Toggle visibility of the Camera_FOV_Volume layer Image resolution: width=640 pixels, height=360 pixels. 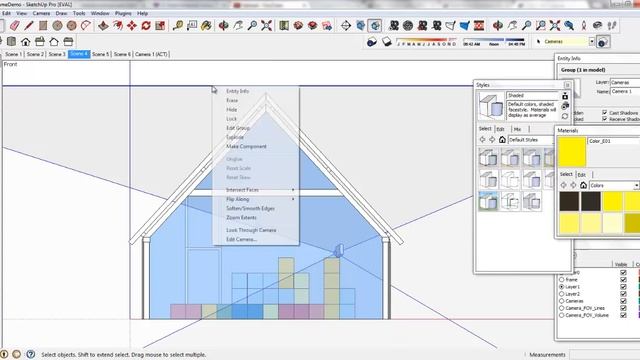(623, 315)
